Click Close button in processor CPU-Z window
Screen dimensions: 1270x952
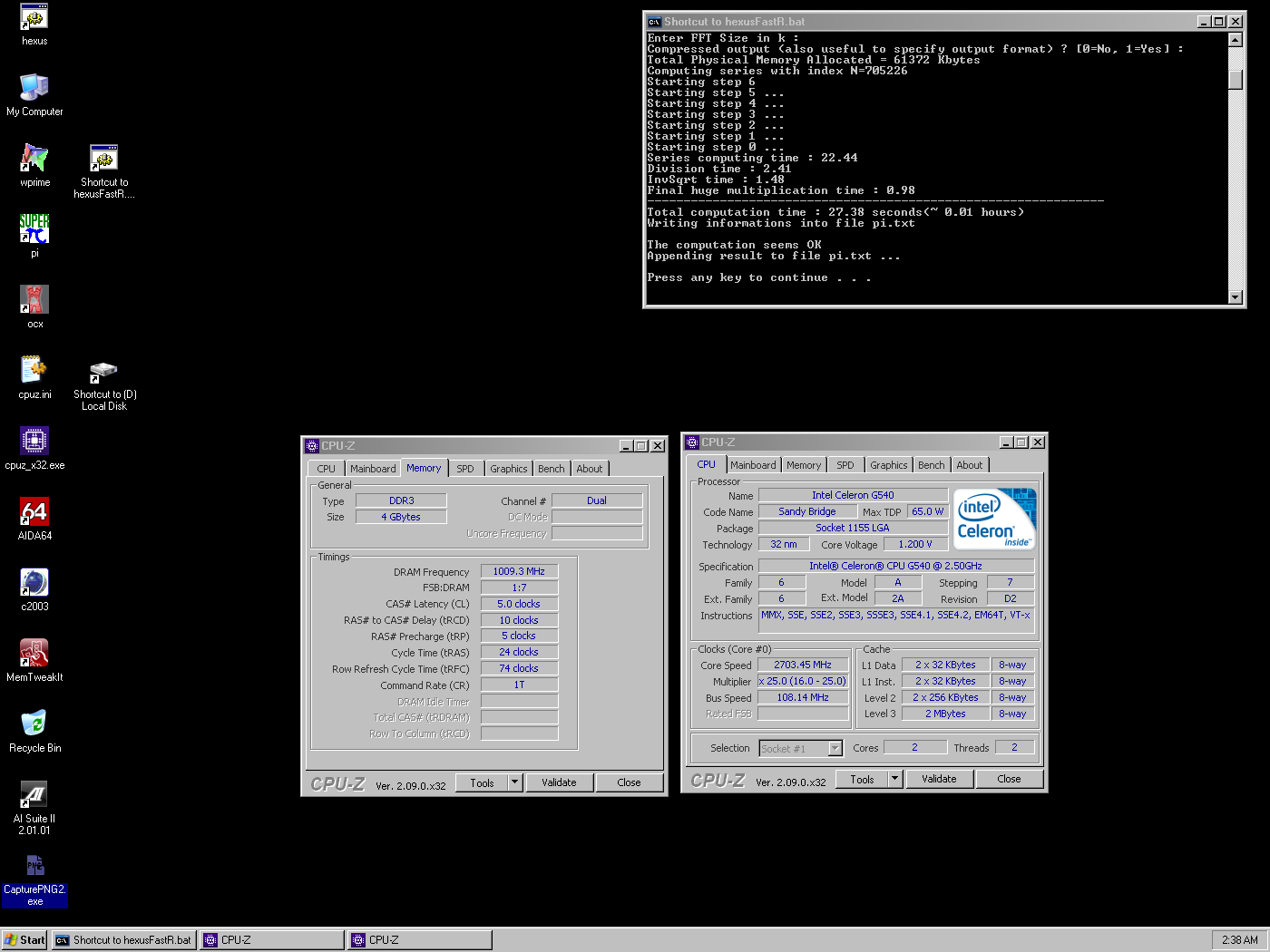(1009, 779)
